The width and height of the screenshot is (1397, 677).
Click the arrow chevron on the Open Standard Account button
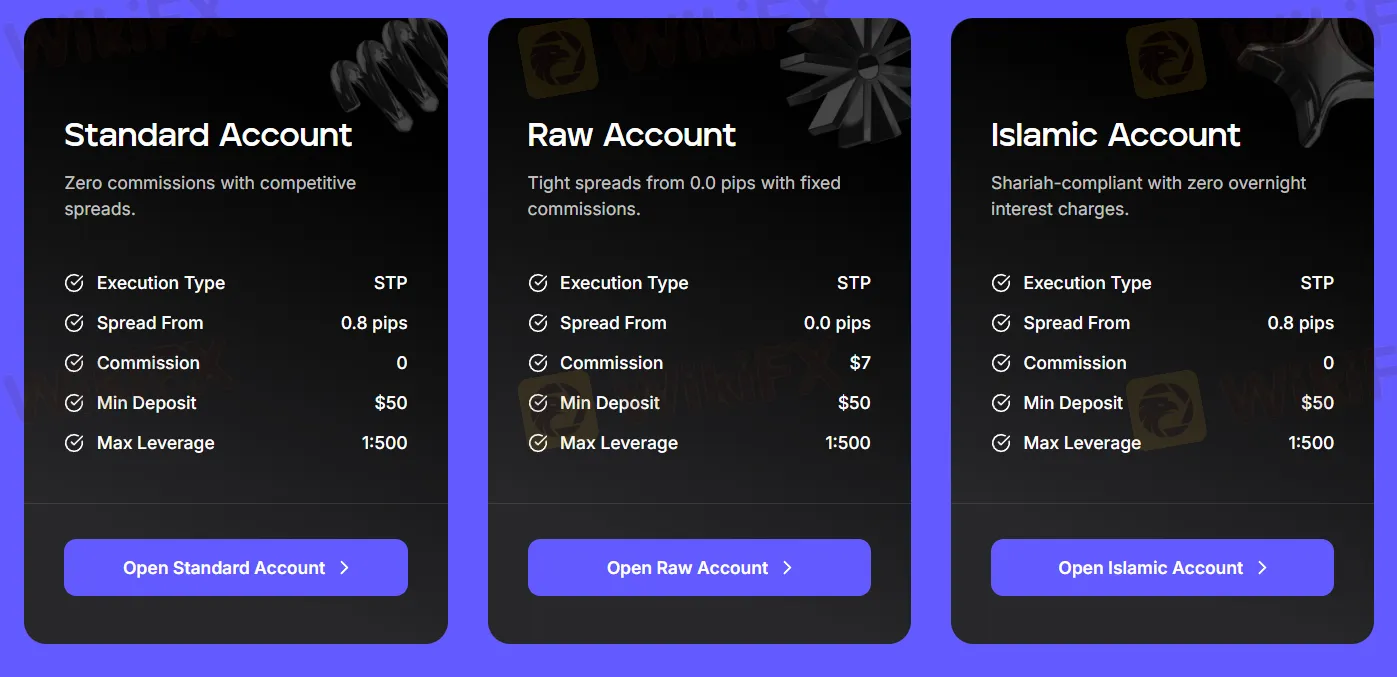pos(344,567)
